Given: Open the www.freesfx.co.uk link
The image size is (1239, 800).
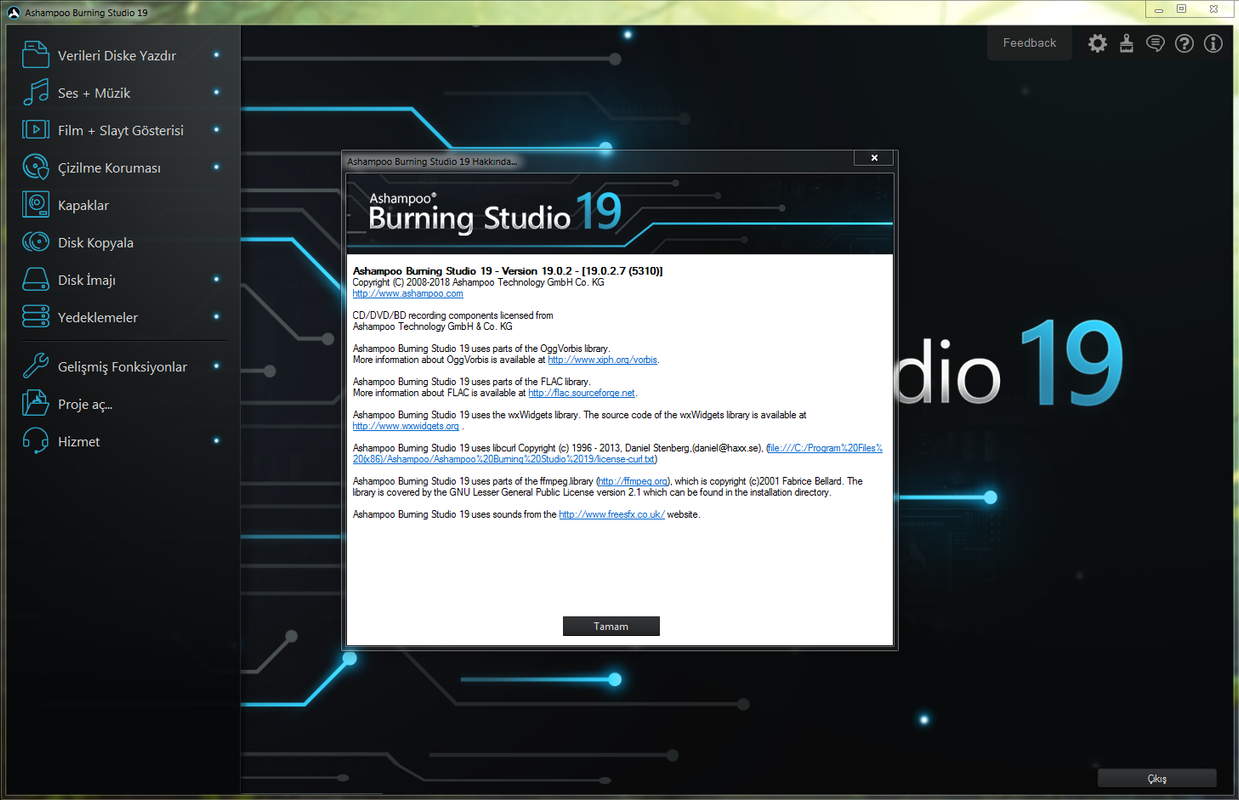Looking at the screenshot, I should 612,514.
